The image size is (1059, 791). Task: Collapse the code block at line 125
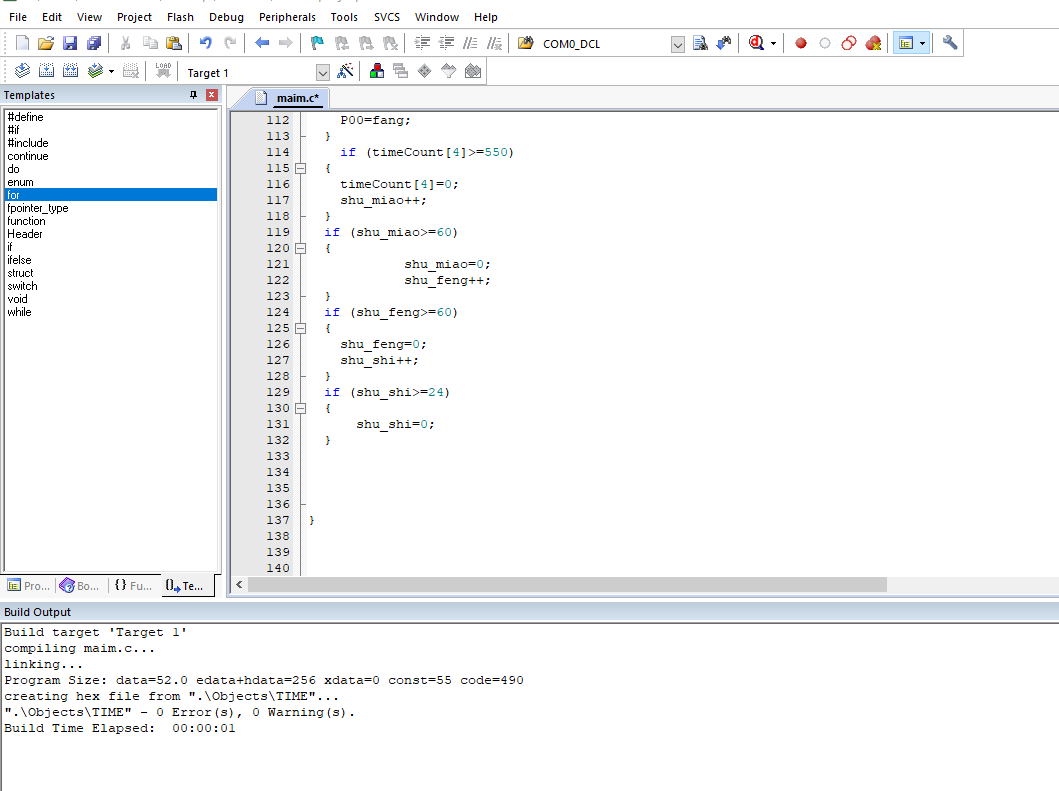pos(301,328)
